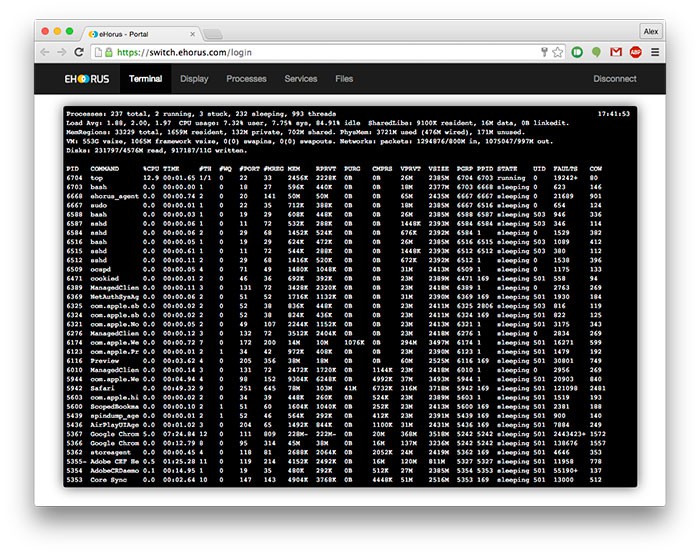700x555 pixels.
Task: Click the 'spindump_age' process name
Action: (x=114, y=416)
